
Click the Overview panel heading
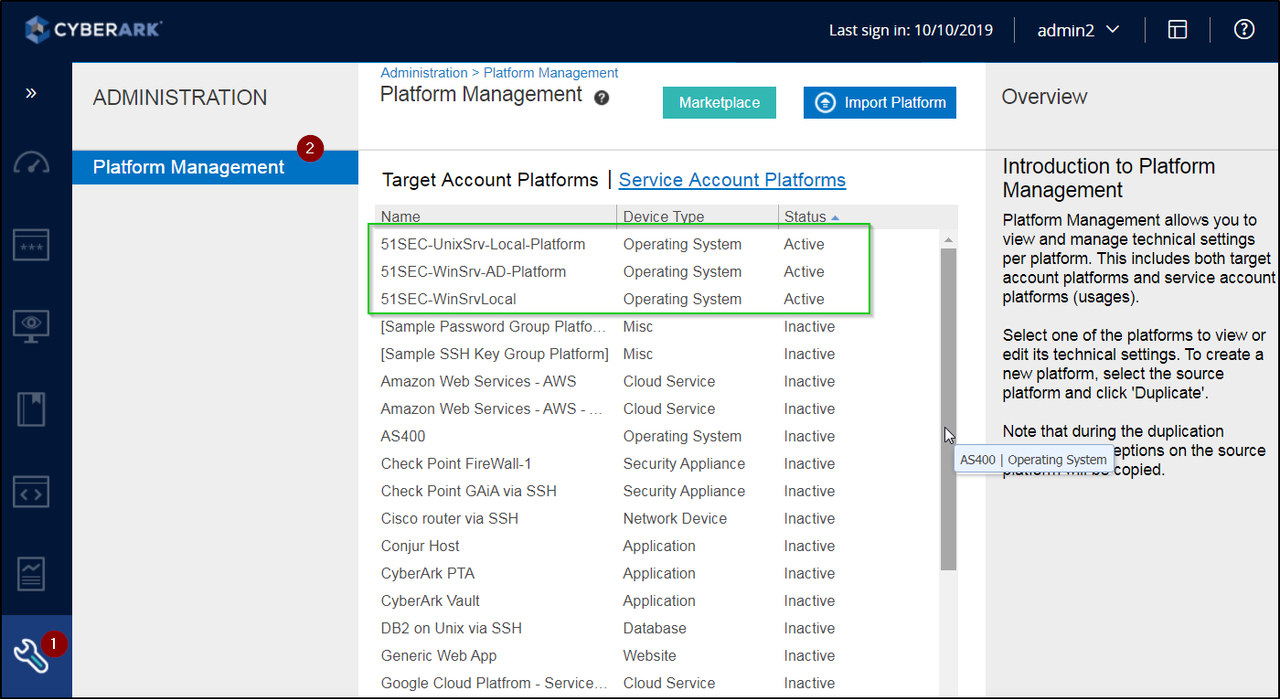[x=1044, y=97]
